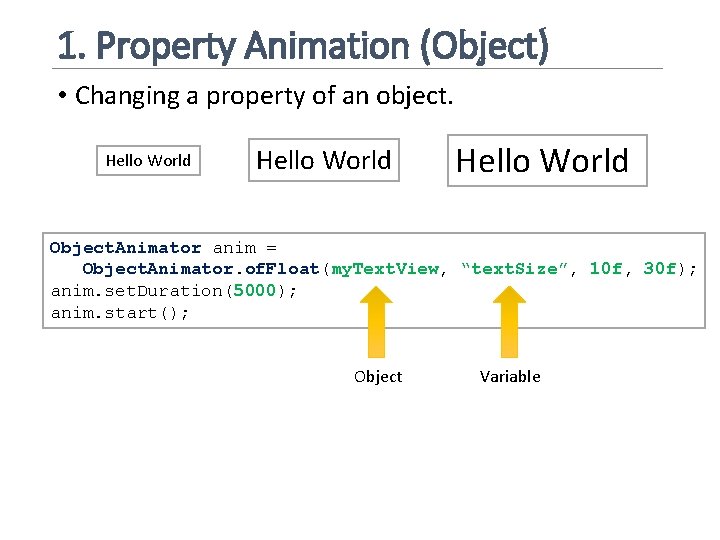Click the 'anim.start();' code line
Image resolution: width=720 pixels, height=540 pixels.
click(x=120, y=313)
